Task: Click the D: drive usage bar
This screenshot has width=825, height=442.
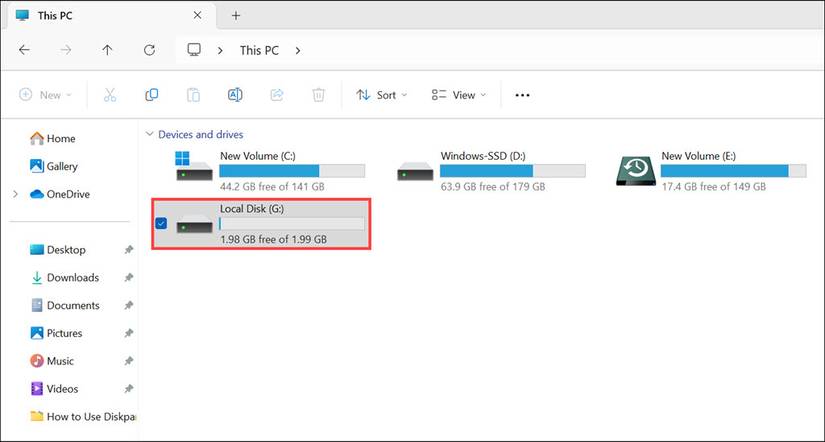Action: coord(512,170)
